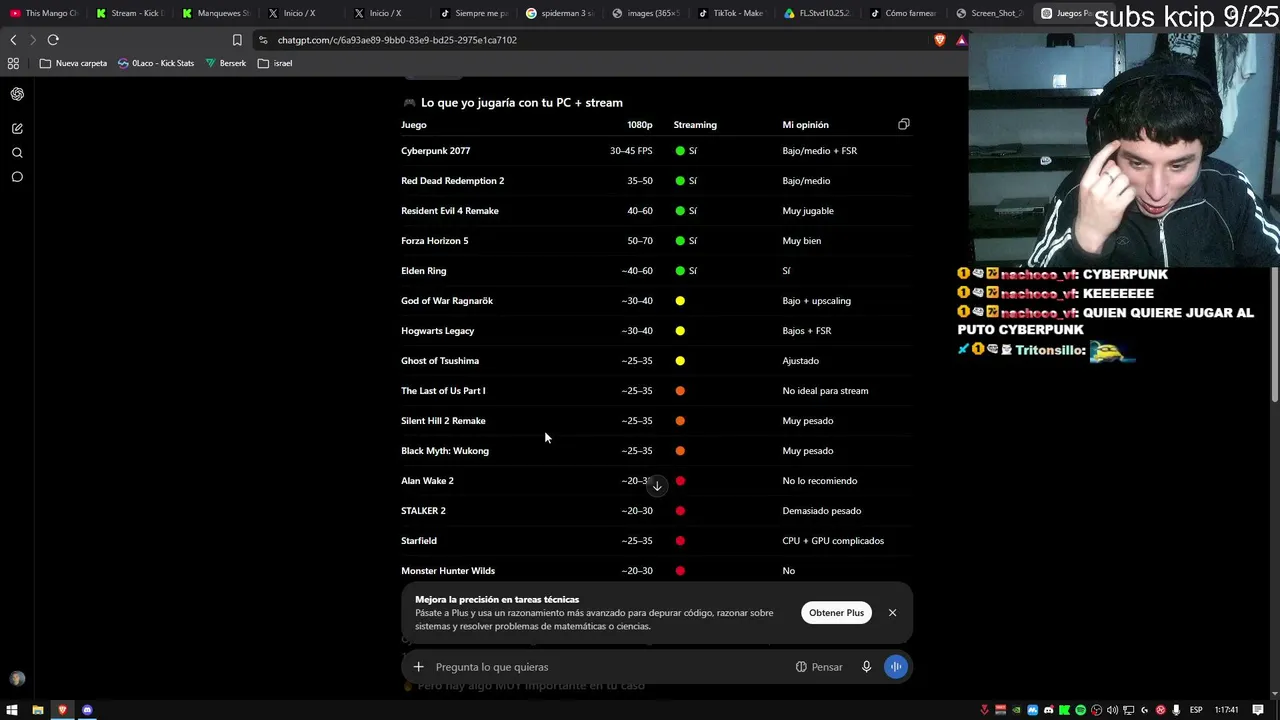1280x720 pixels.
Task: Open the purple taskbar app icon
Action: coord(87,710)
